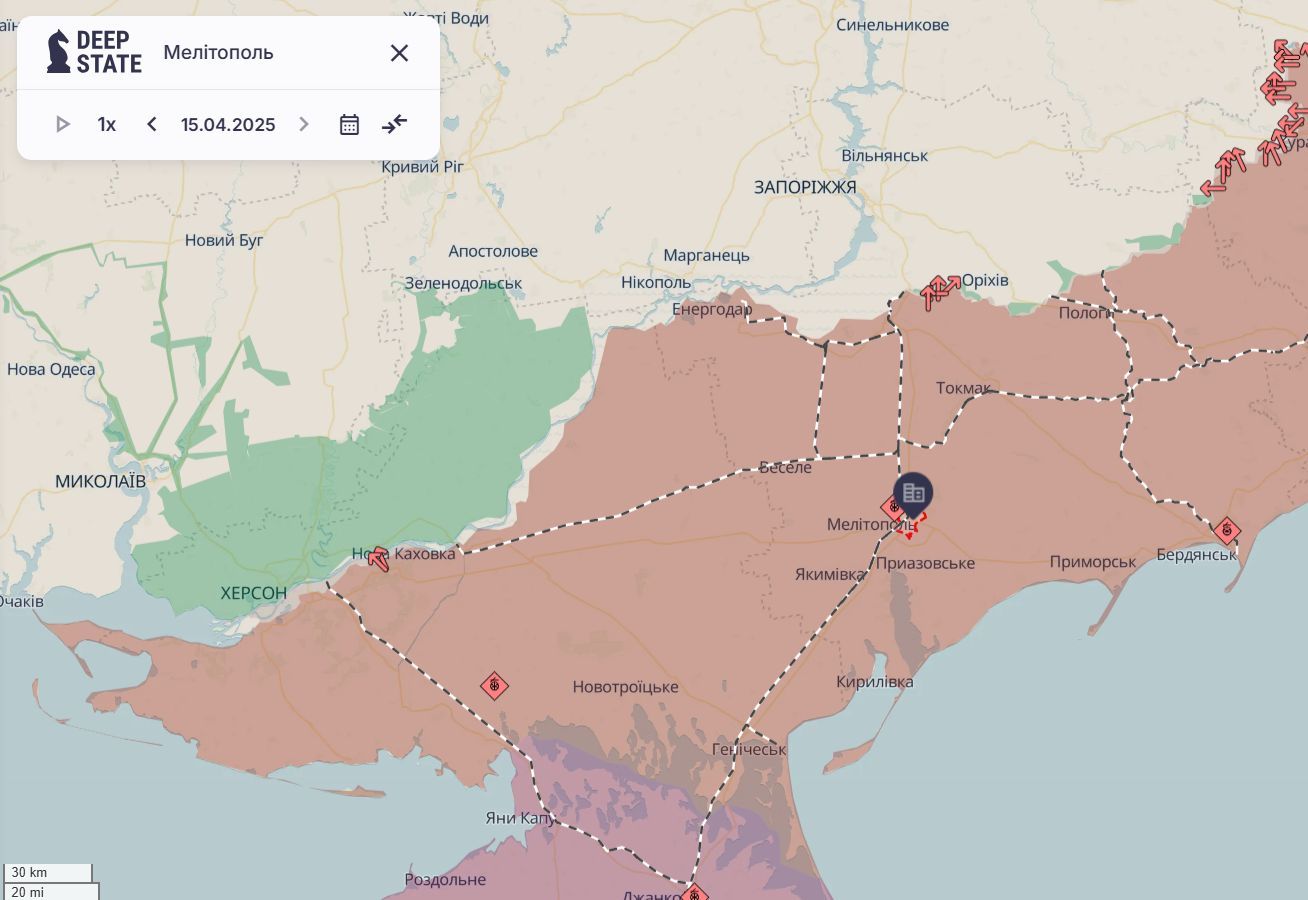This screenshot has height=900, width=1308.
Task: Select the red diamond marker west of Новотроїцьке
Action: (494, 685)
